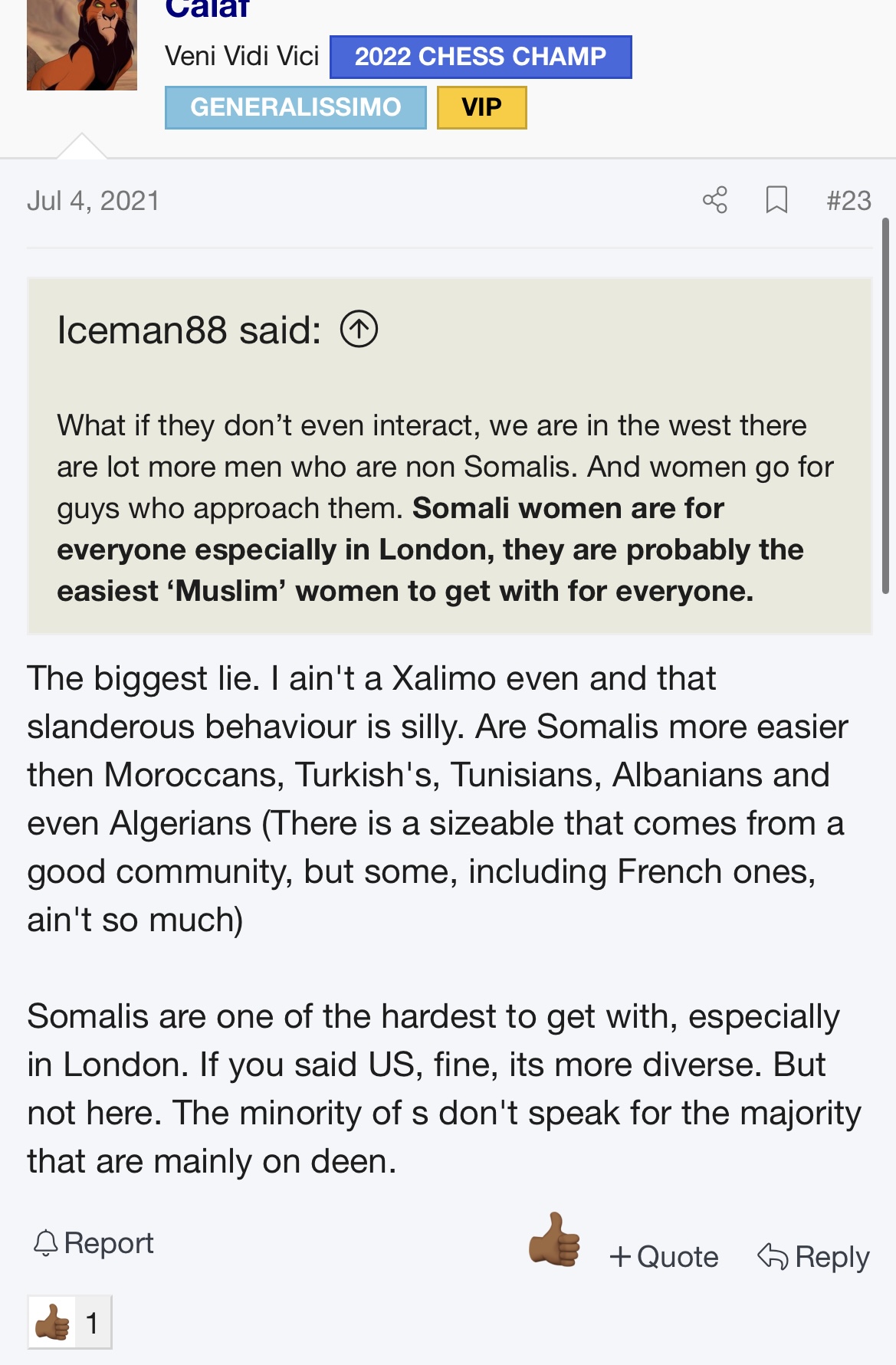896x1365 pixels.
Task: Click the VIP badge
Action: click(482, 107)
